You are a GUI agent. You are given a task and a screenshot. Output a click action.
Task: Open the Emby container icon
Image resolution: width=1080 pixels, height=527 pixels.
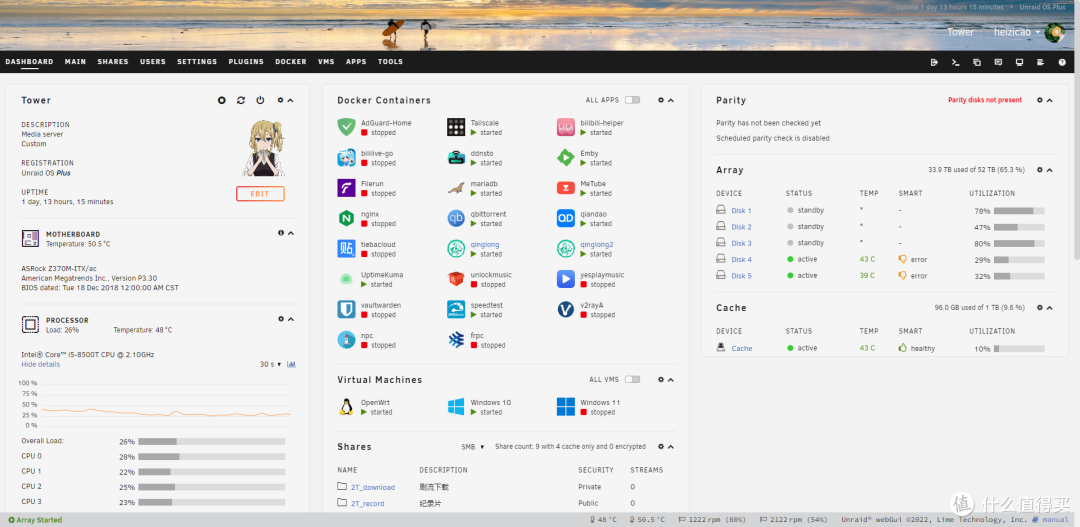565,158
